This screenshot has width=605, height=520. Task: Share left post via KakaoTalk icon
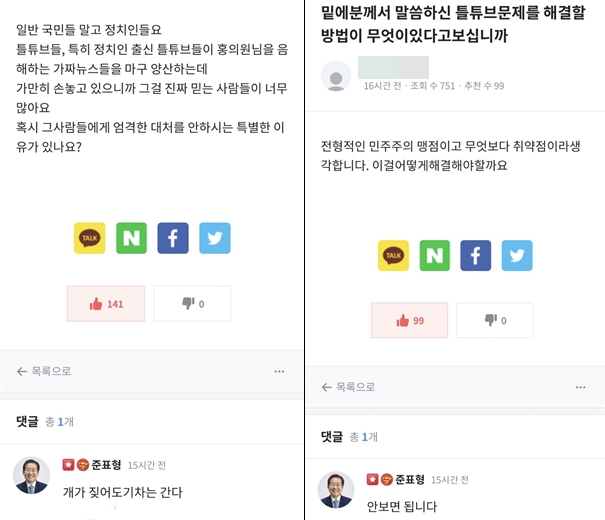[90, 238]
